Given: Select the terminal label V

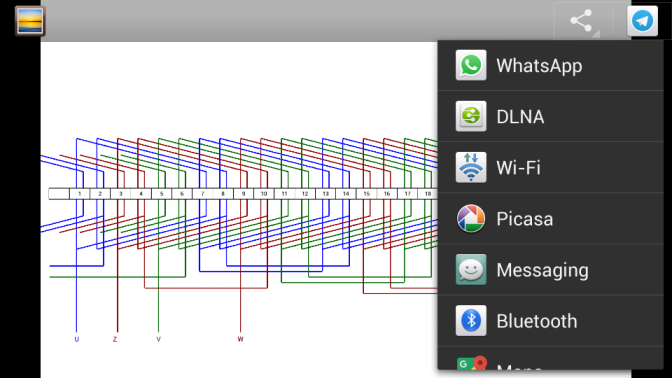Looking at the screenshot, I should point(159,339).
